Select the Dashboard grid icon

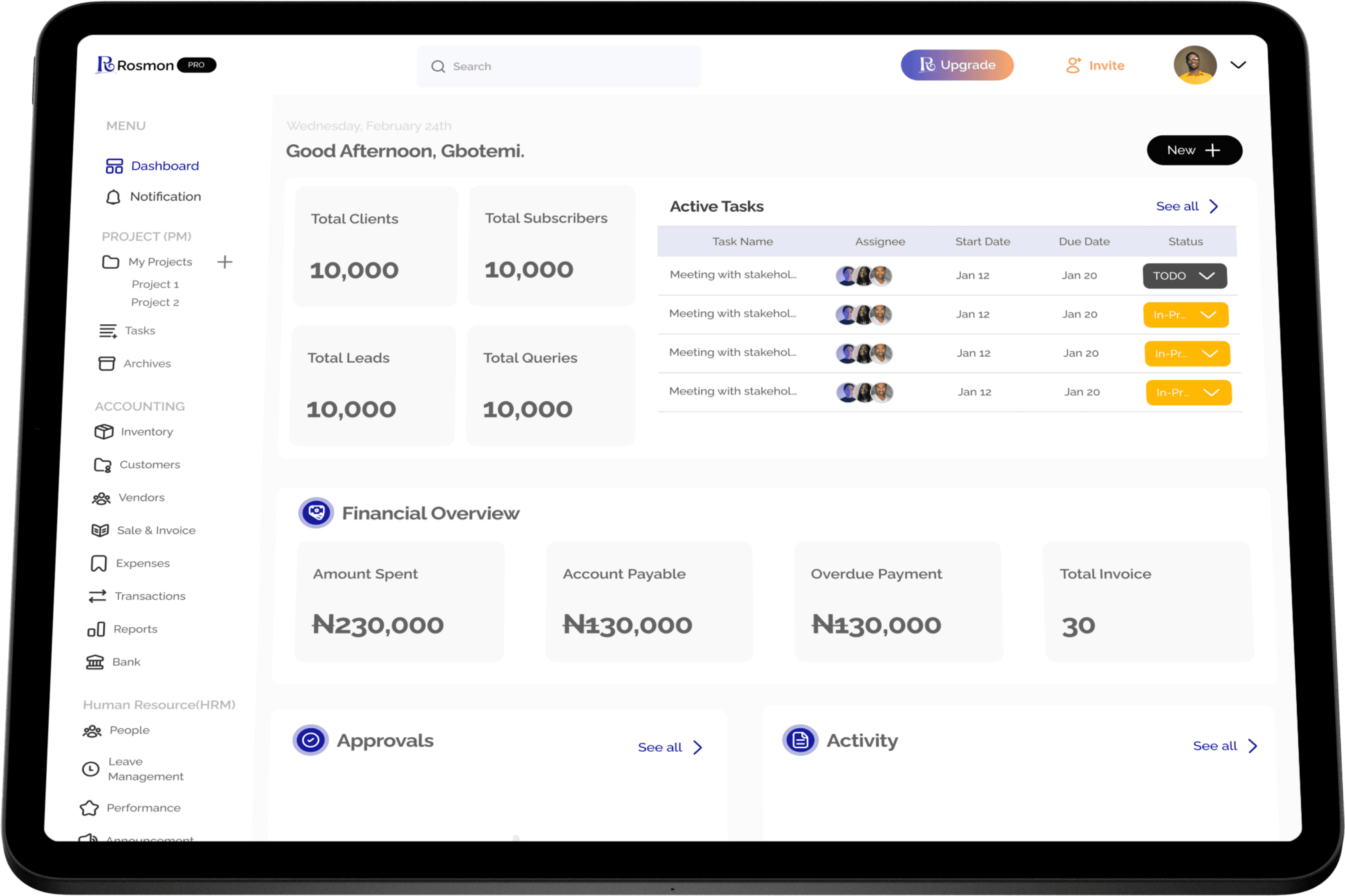[x=114, y=166]
